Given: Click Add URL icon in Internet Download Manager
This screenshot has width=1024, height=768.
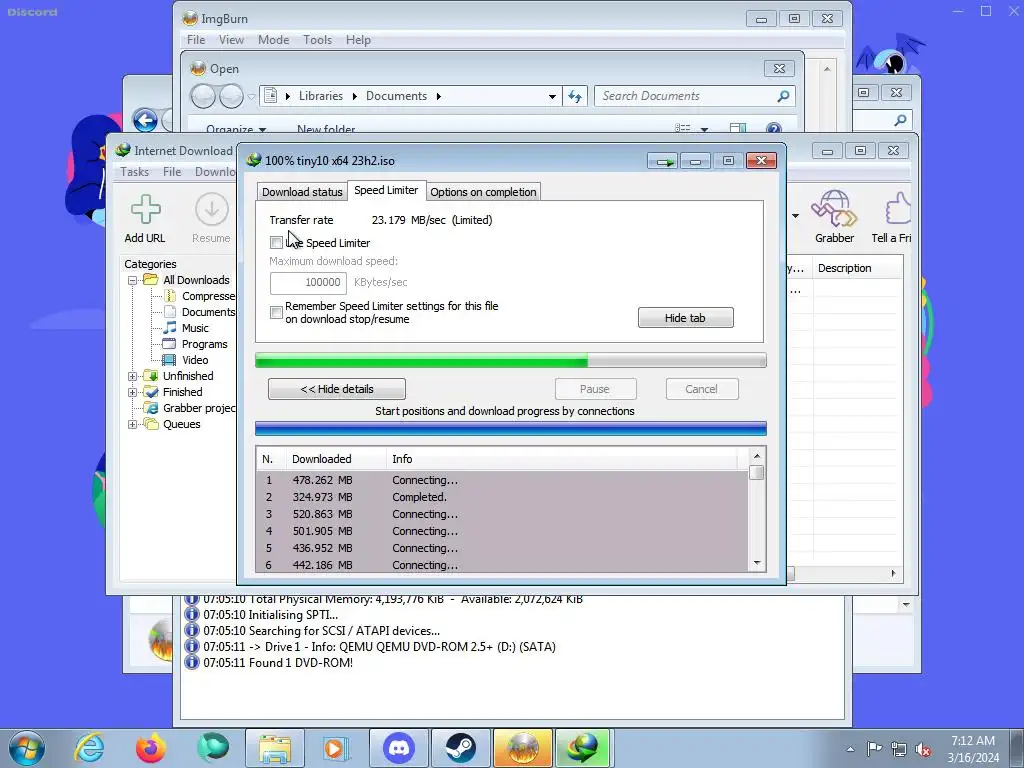Looking at the screenshot, I should (145, 210).
